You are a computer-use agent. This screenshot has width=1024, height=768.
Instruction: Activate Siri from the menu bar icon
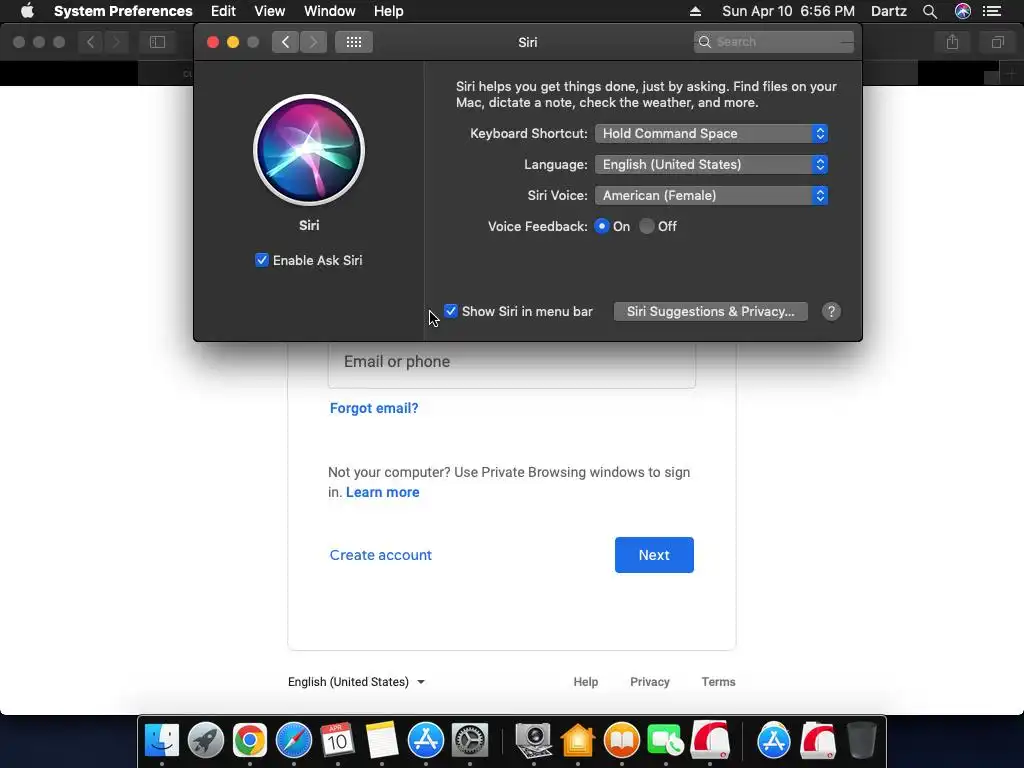963,11
